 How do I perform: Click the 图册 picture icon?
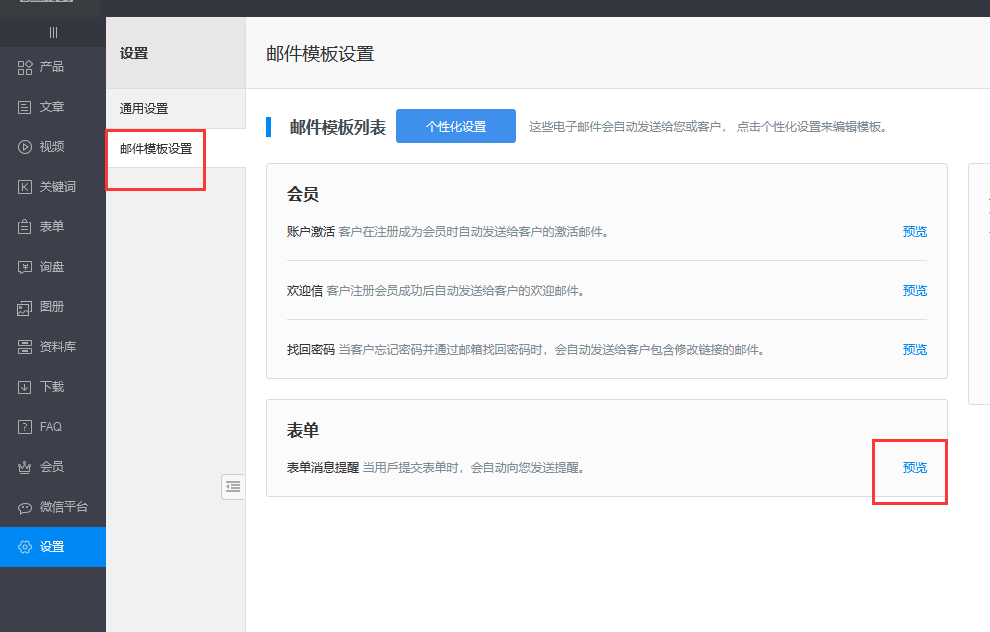(x=25, y=307)
